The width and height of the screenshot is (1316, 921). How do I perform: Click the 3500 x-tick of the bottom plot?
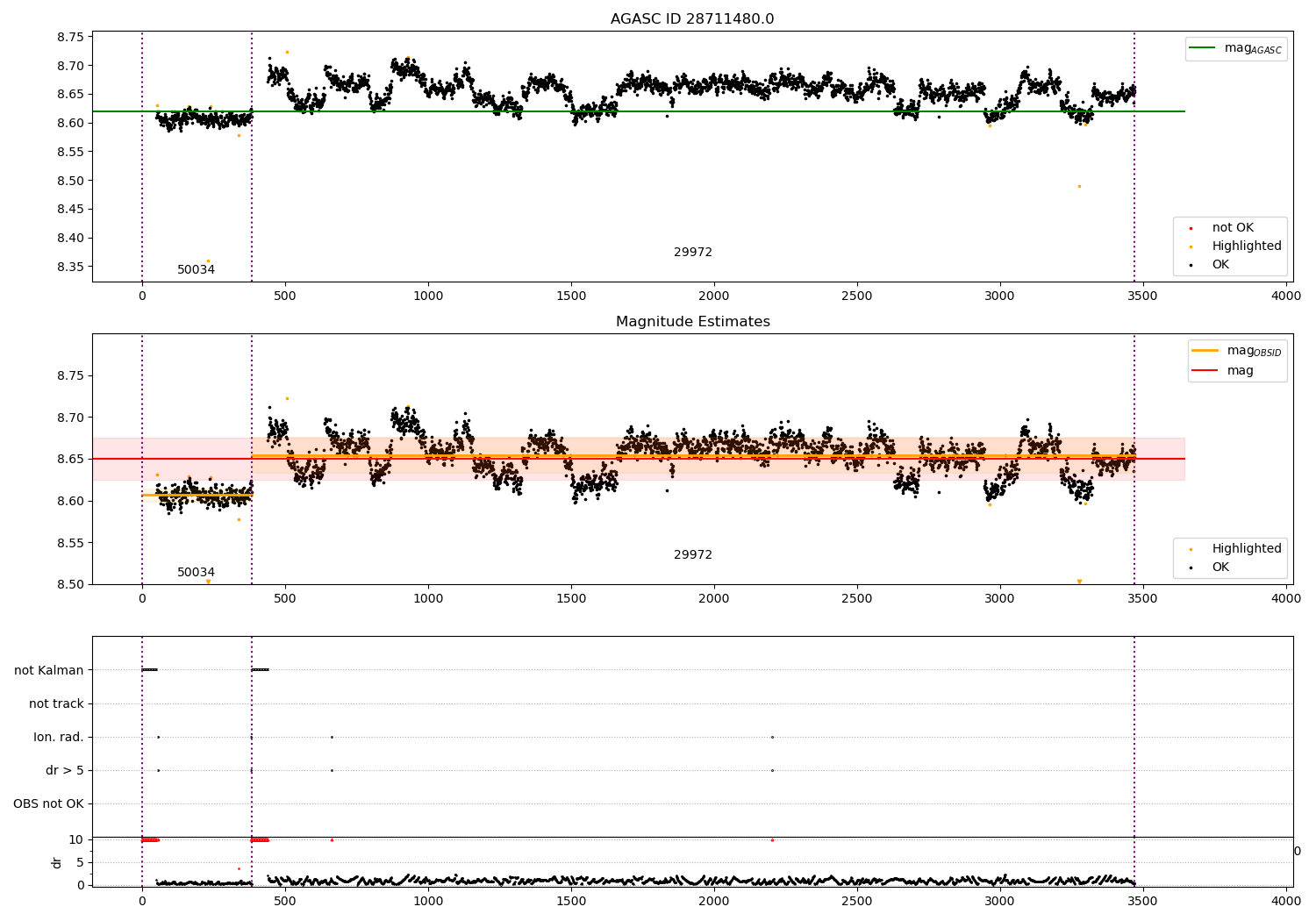tap(1143, 901)
